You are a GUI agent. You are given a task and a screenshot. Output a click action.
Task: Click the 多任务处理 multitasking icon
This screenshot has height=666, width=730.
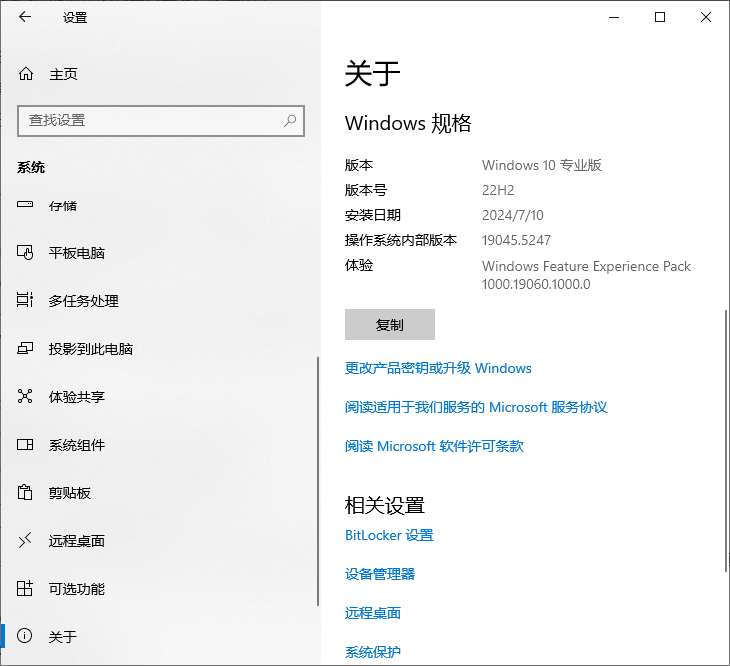tap(25, 300)
